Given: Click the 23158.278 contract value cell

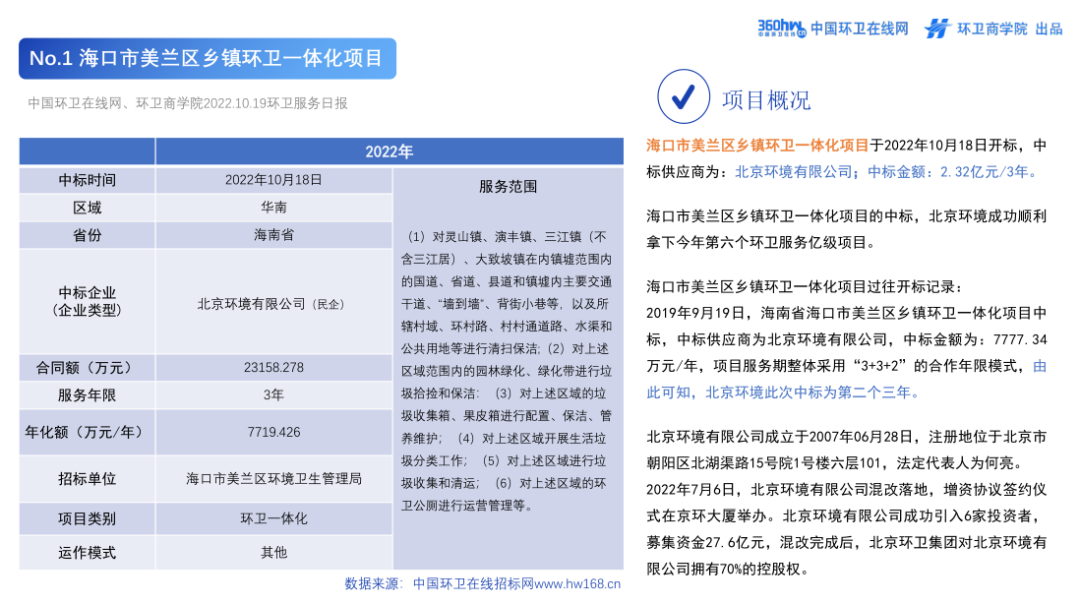Looking at the screenshot, I should point(273,368).
